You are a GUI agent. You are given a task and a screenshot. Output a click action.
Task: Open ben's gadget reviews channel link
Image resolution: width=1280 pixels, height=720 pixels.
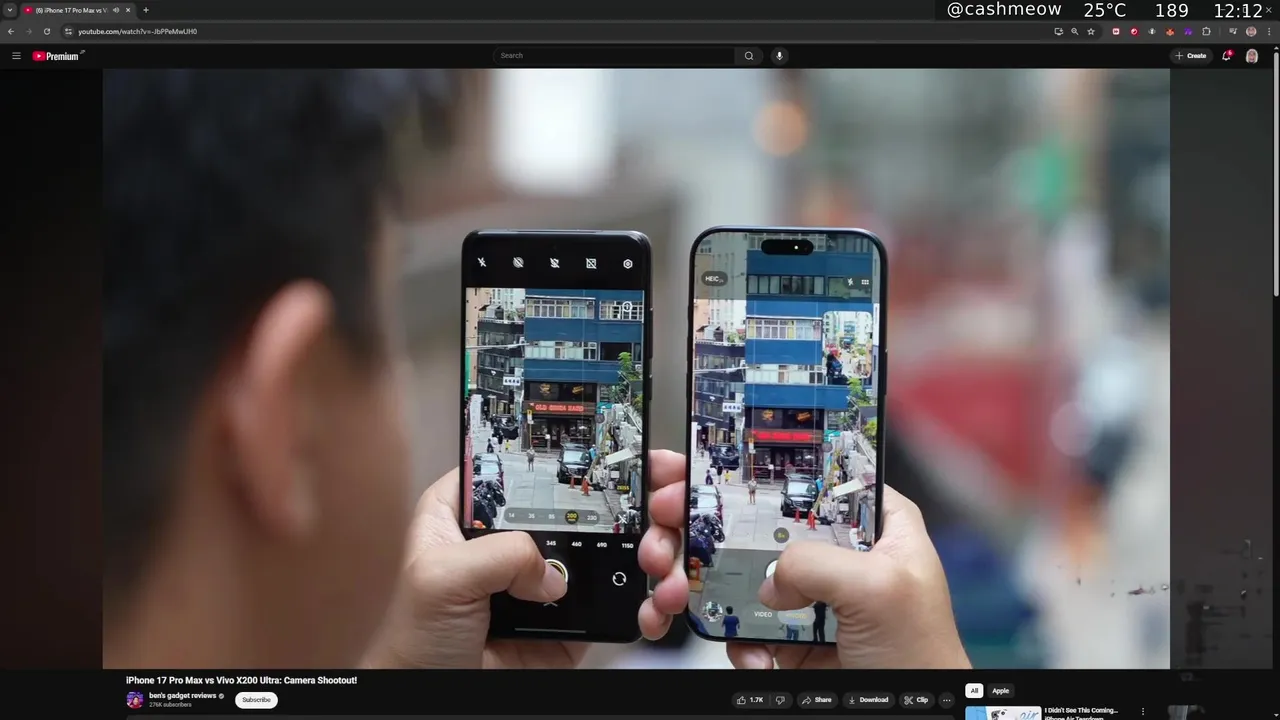182,696
